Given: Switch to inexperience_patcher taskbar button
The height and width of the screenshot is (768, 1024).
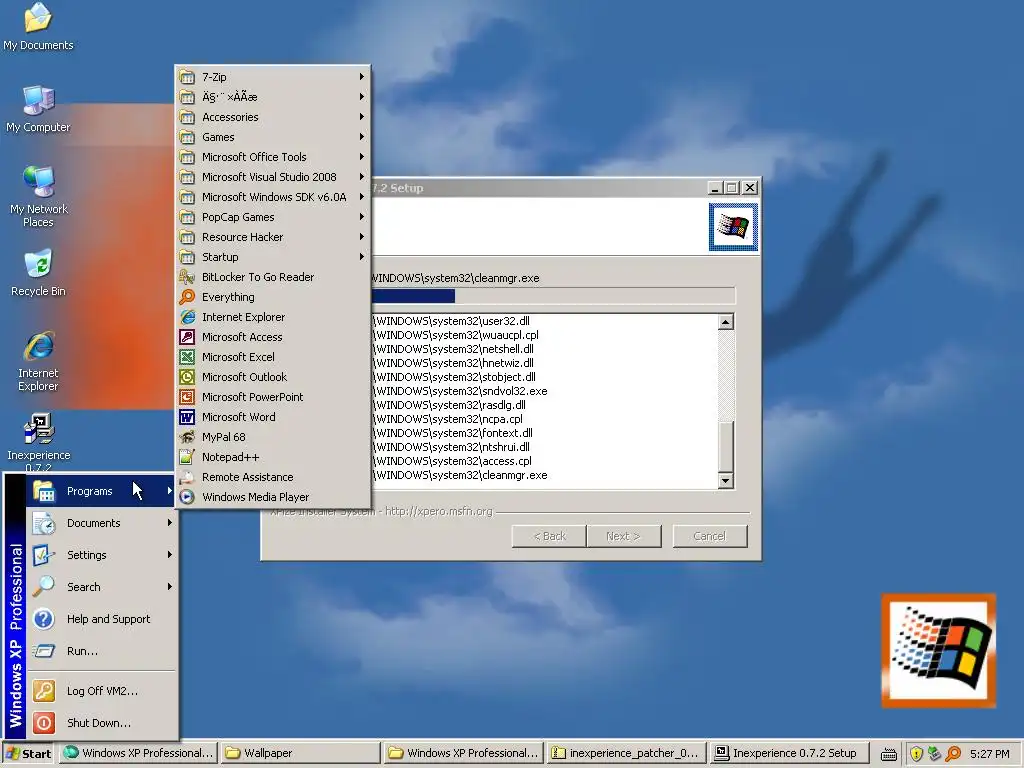Looking at the screenshot, I should point(626,754).
